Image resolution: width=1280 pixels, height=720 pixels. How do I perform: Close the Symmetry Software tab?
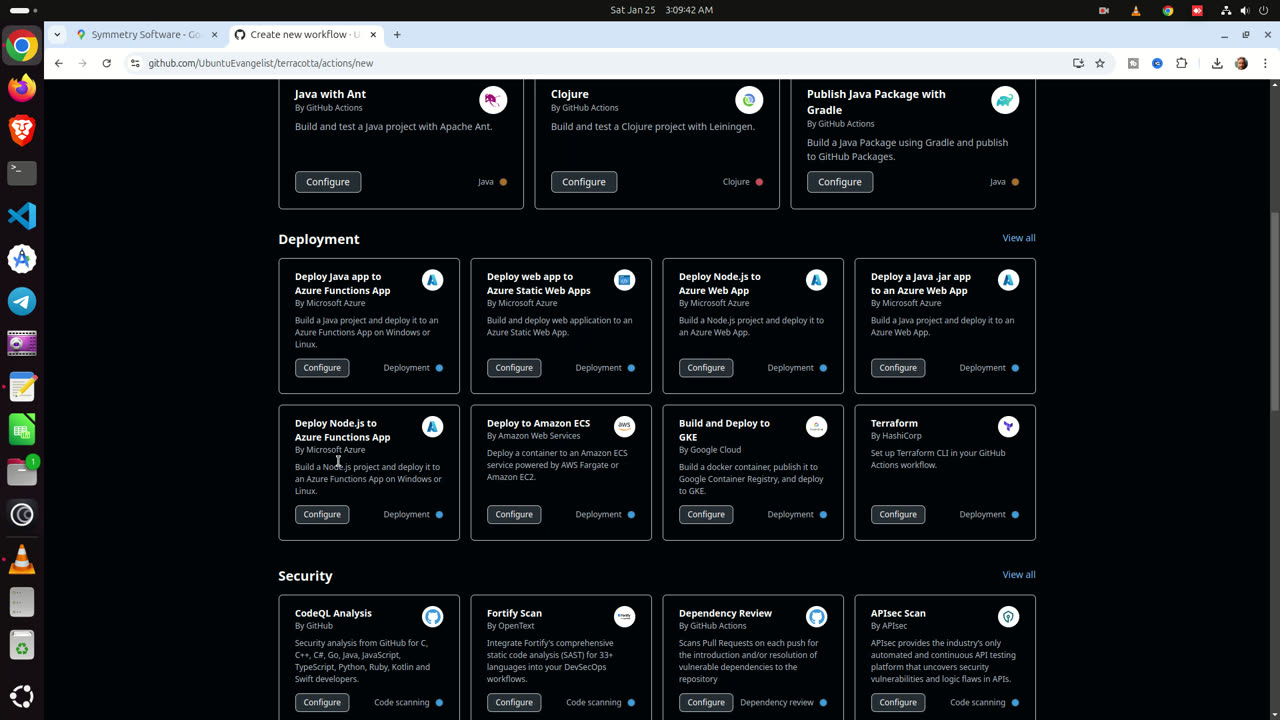pos(214,34)
